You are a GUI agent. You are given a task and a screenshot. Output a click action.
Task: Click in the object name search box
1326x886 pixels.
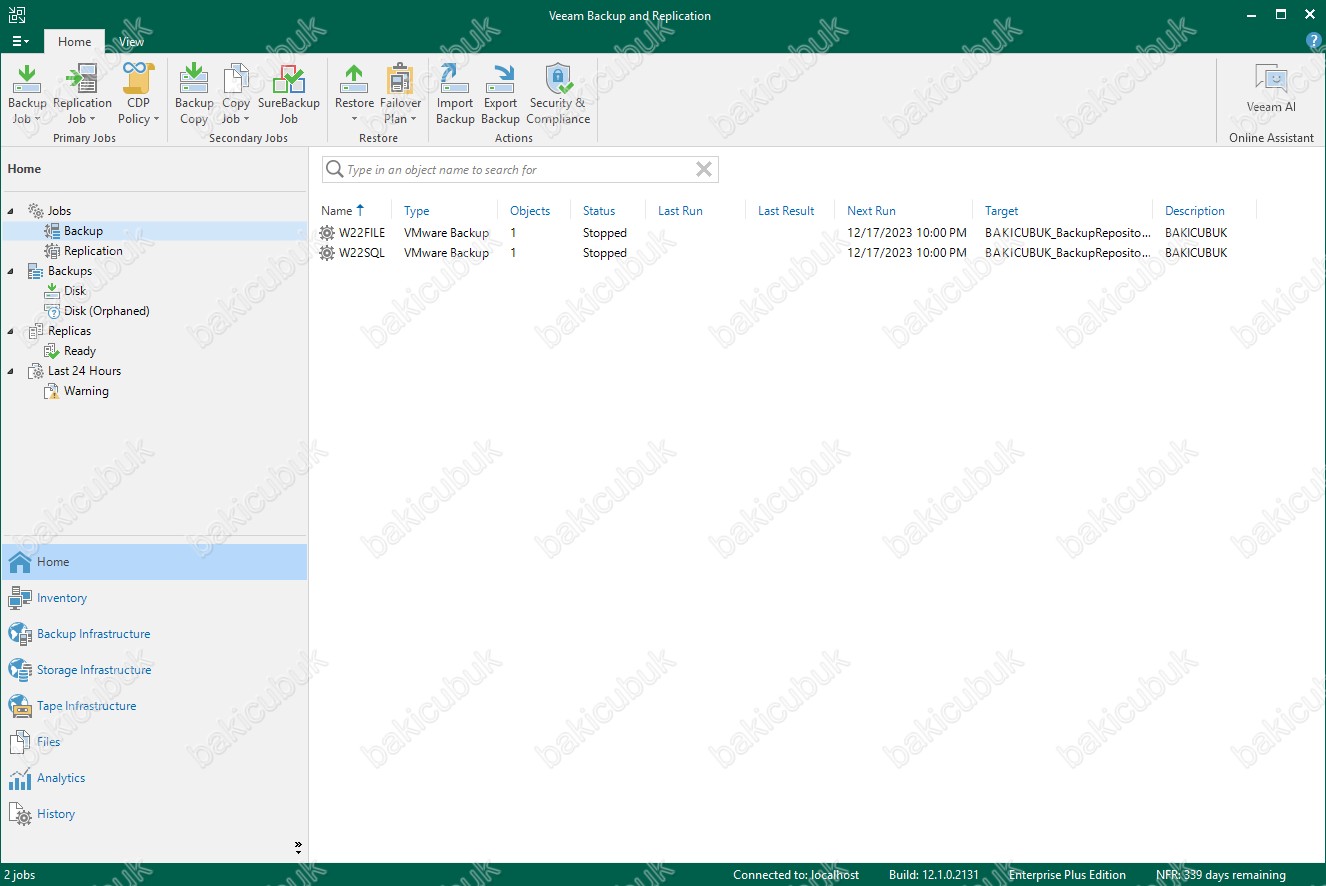tap(518, 170)
